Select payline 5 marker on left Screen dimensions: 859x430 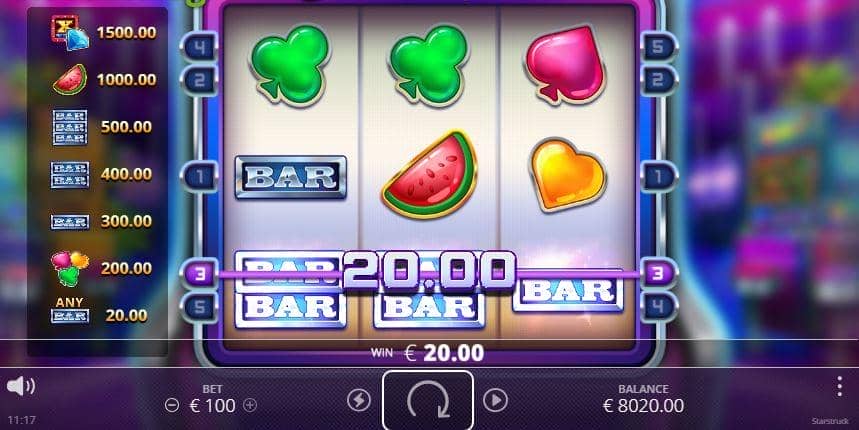click(x=199, y=307)
